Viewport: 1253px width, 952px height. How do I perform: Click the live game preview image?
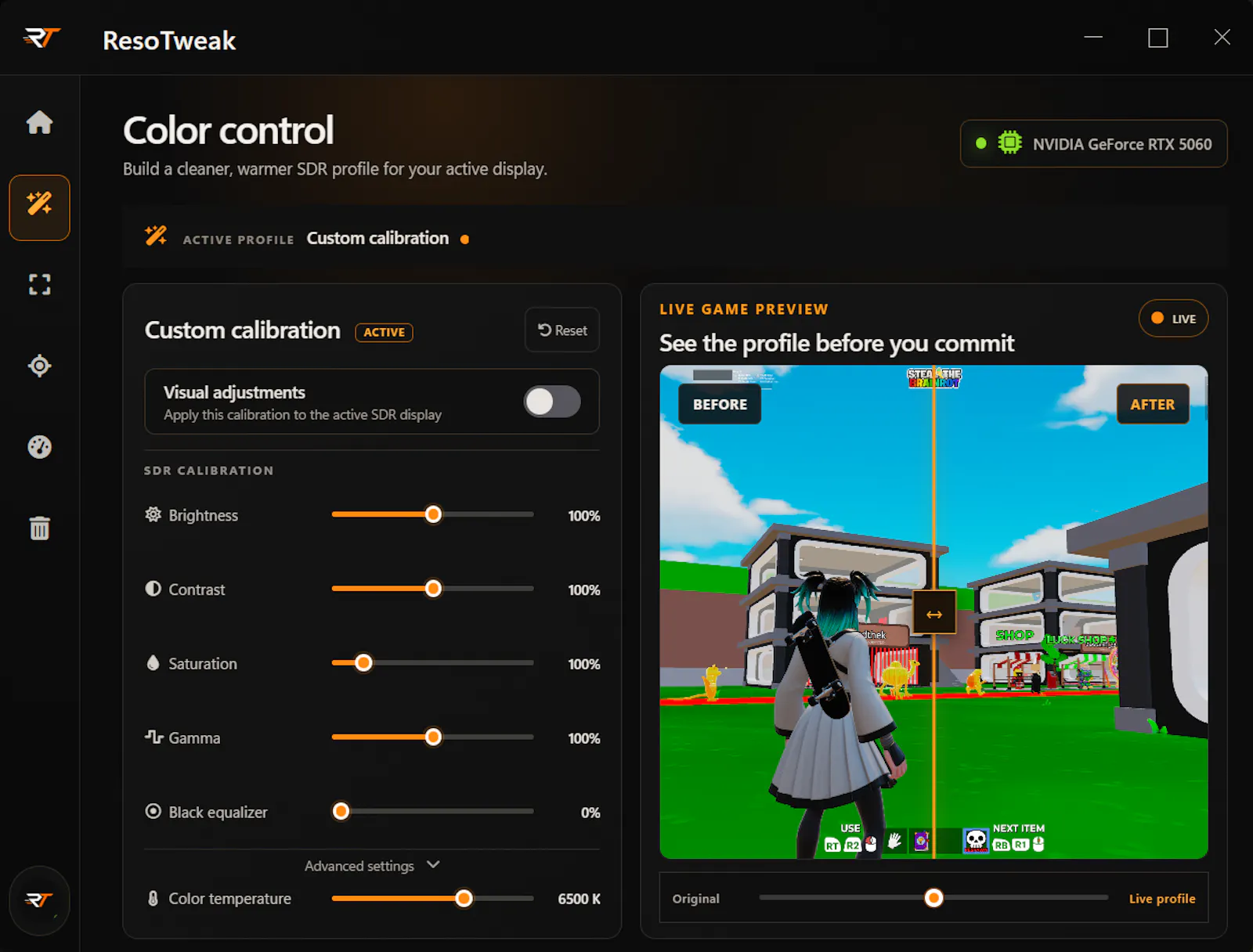click(933, 611)
